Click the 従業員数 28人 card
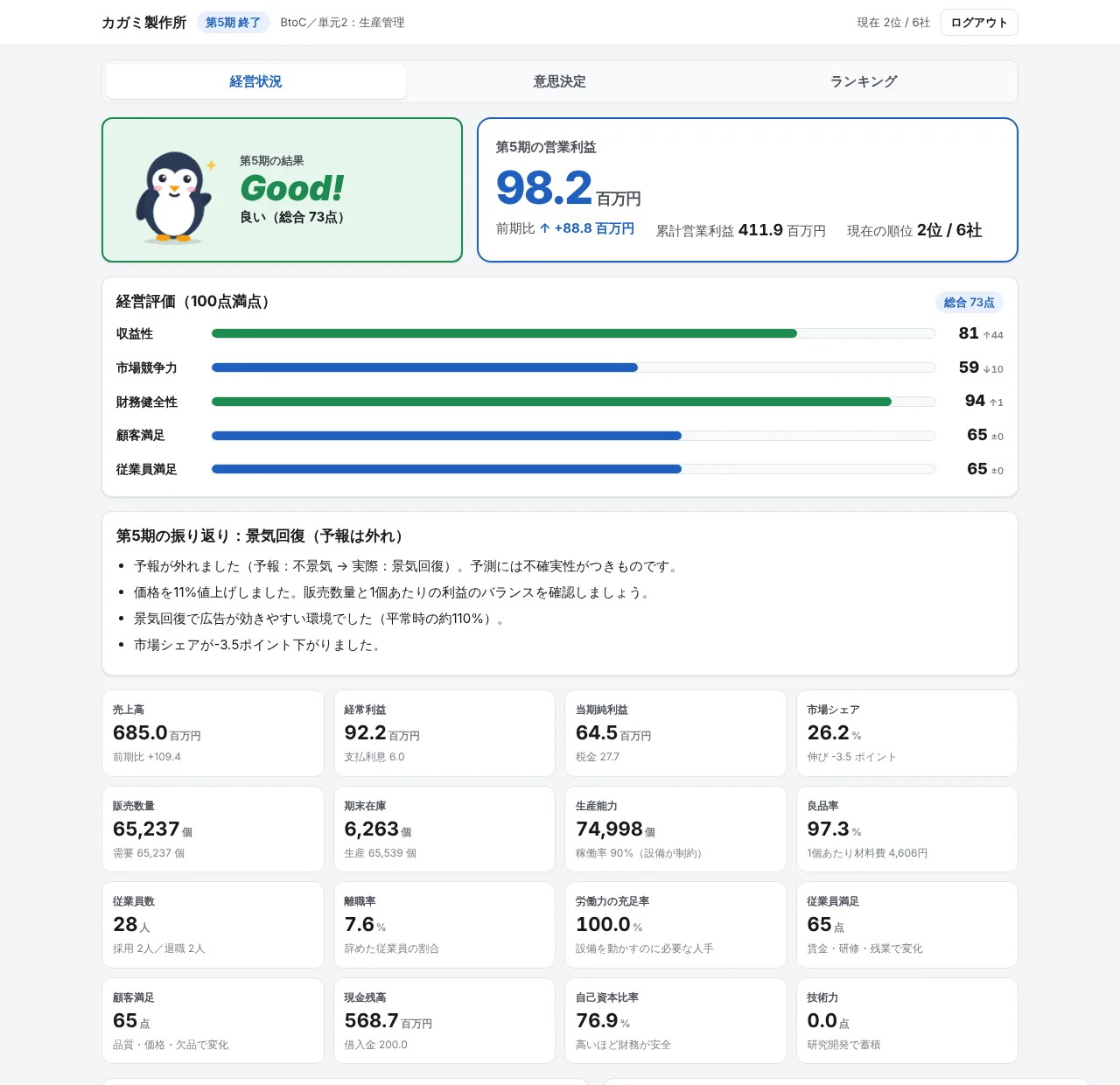The image size is (1120, 1085). (213, 925)
